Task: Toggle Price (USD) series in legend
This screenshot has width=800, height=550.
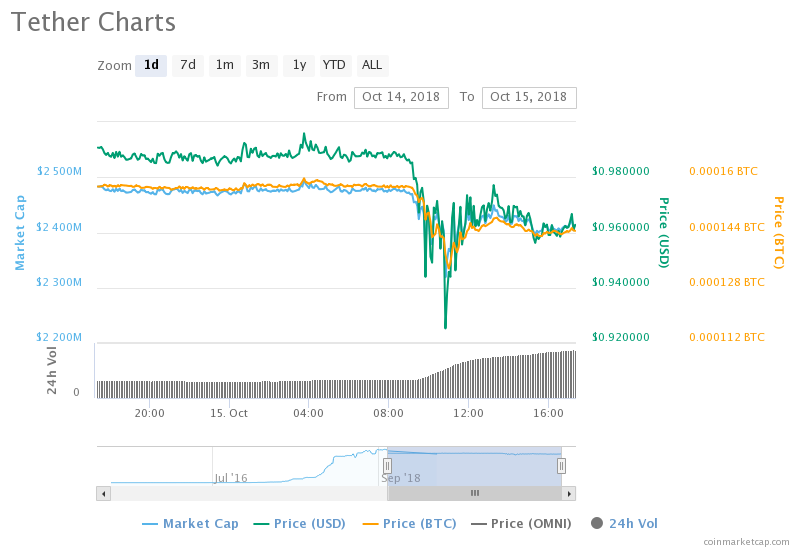Action: (x=300, y=524)
